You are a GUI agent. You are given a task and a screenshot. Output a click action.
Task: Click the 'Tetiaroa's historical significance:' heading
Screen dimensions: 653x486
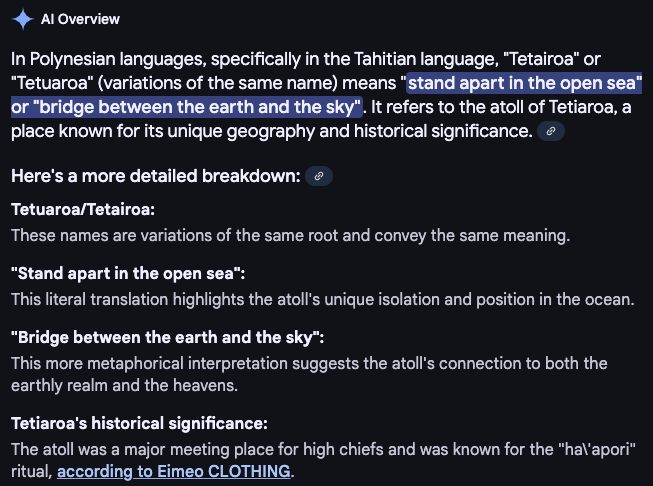click(x=139, y=424)
